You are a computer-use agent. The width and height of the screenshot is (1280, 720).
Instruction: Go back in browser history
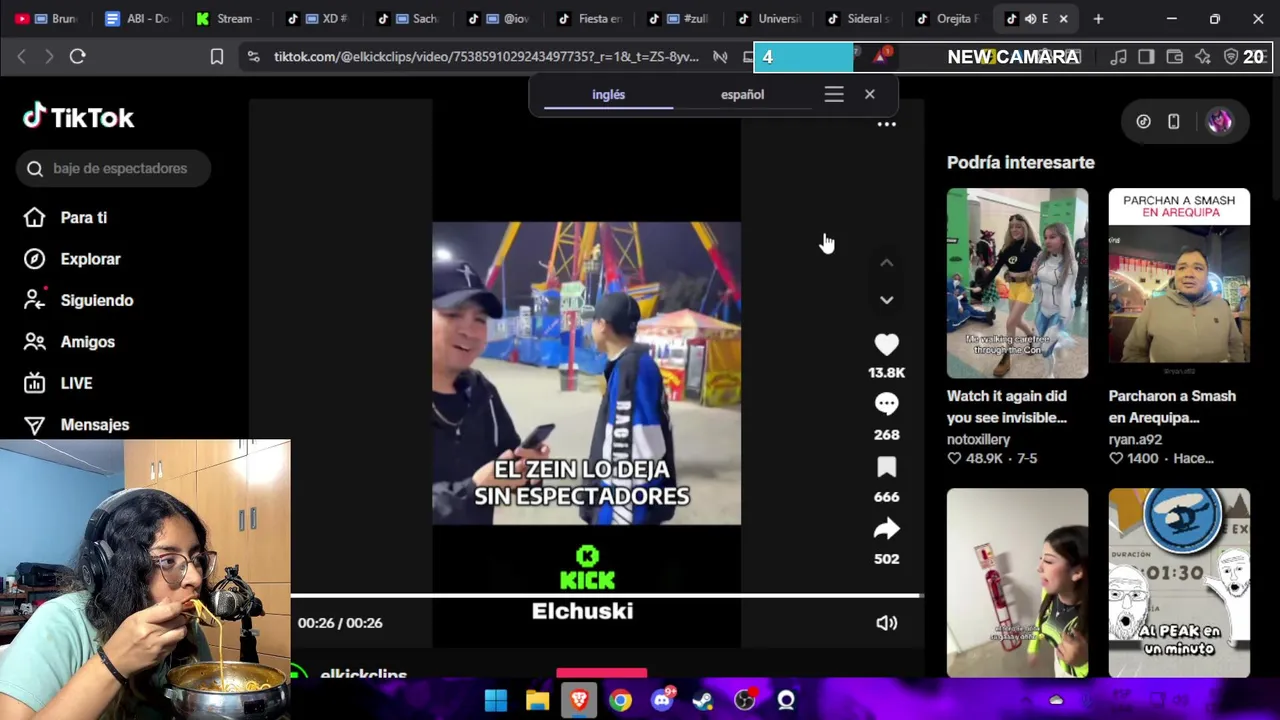click(x=21, y=56)
